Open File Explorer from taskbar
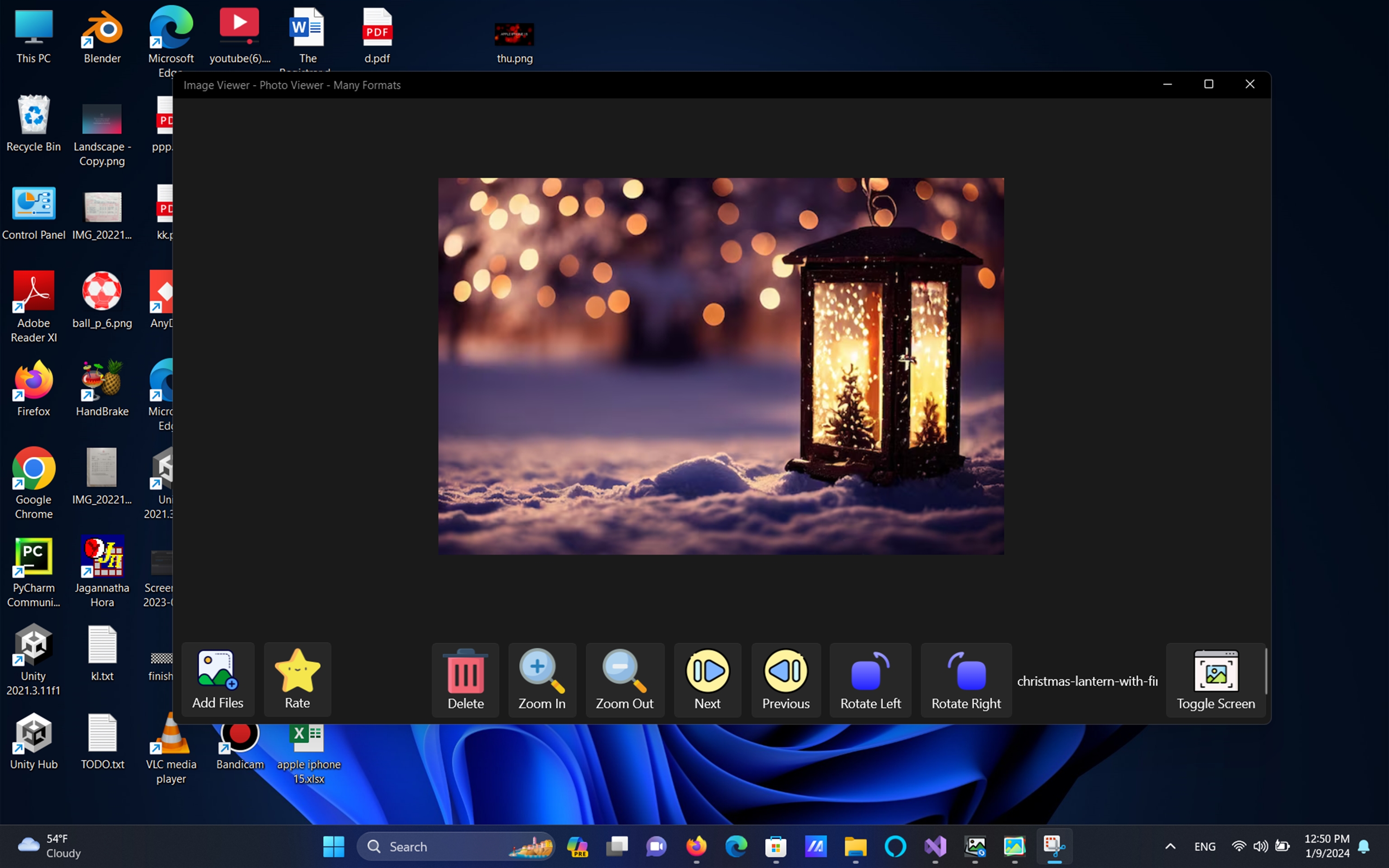Screen dimensions: 1389x868 point(855,846)
